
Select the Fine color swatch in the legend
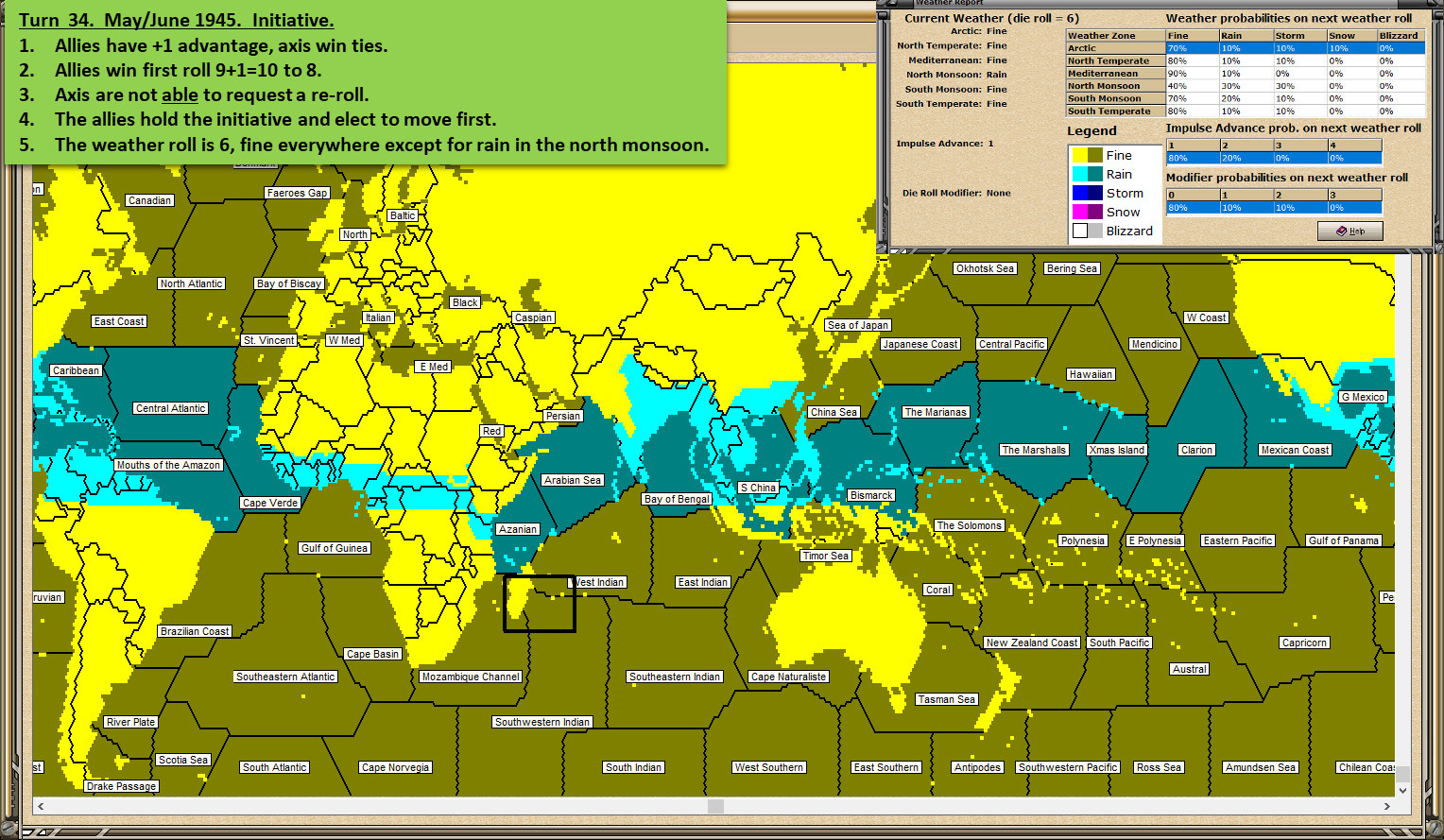[1087, 155]
